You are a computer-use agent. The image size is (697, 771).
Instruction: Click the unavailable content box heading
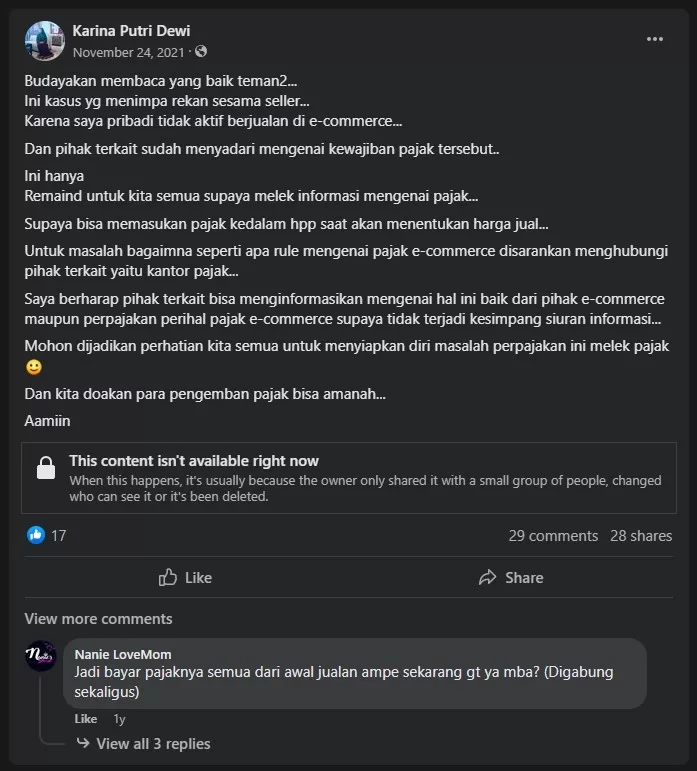pos(194,461)
